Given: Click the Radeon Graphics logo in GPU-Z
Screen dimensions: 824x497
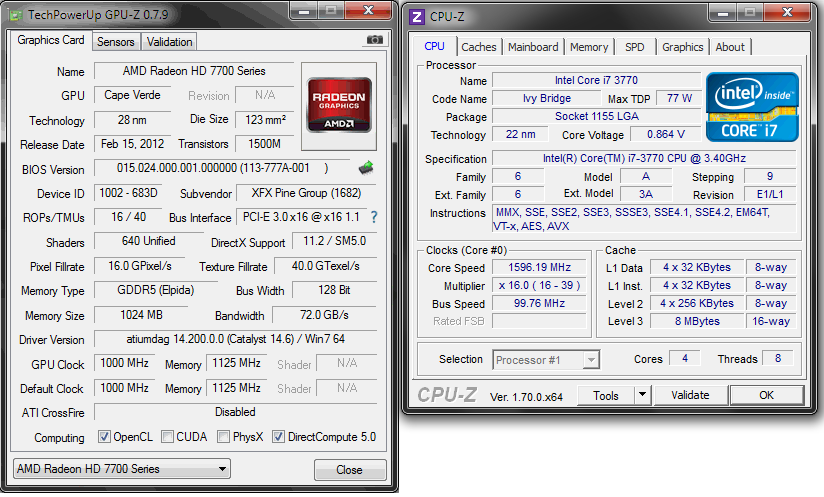Looking at the screenshot, I should coord(339,106).
